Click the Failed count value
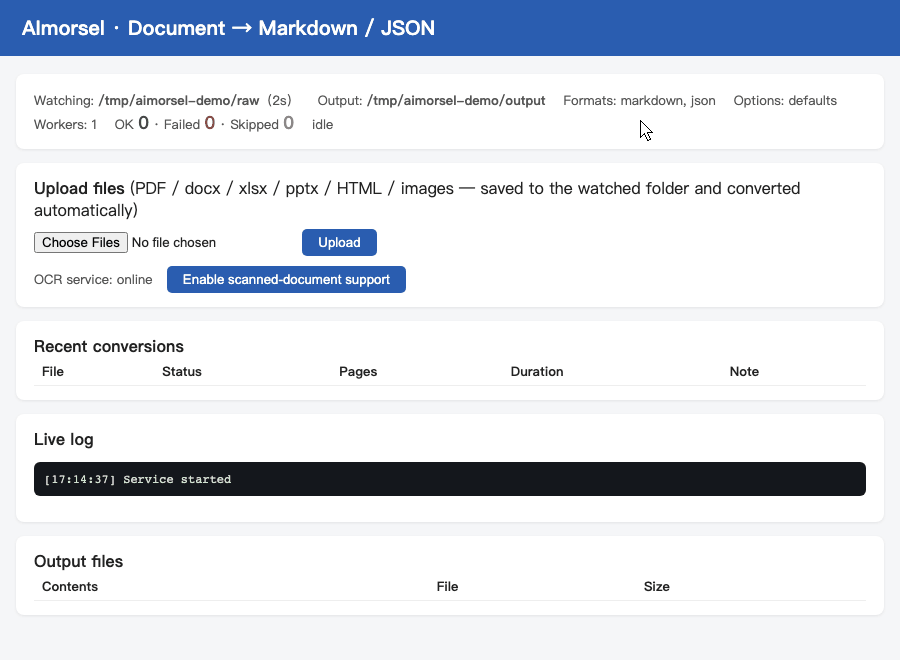This screenshot has height=660, width=900. click(x=210, y=123)
